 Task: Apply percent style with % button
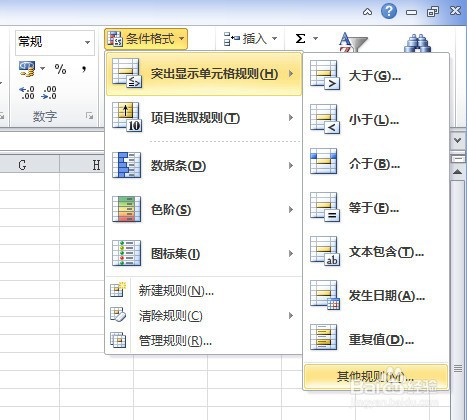point(60,69)
